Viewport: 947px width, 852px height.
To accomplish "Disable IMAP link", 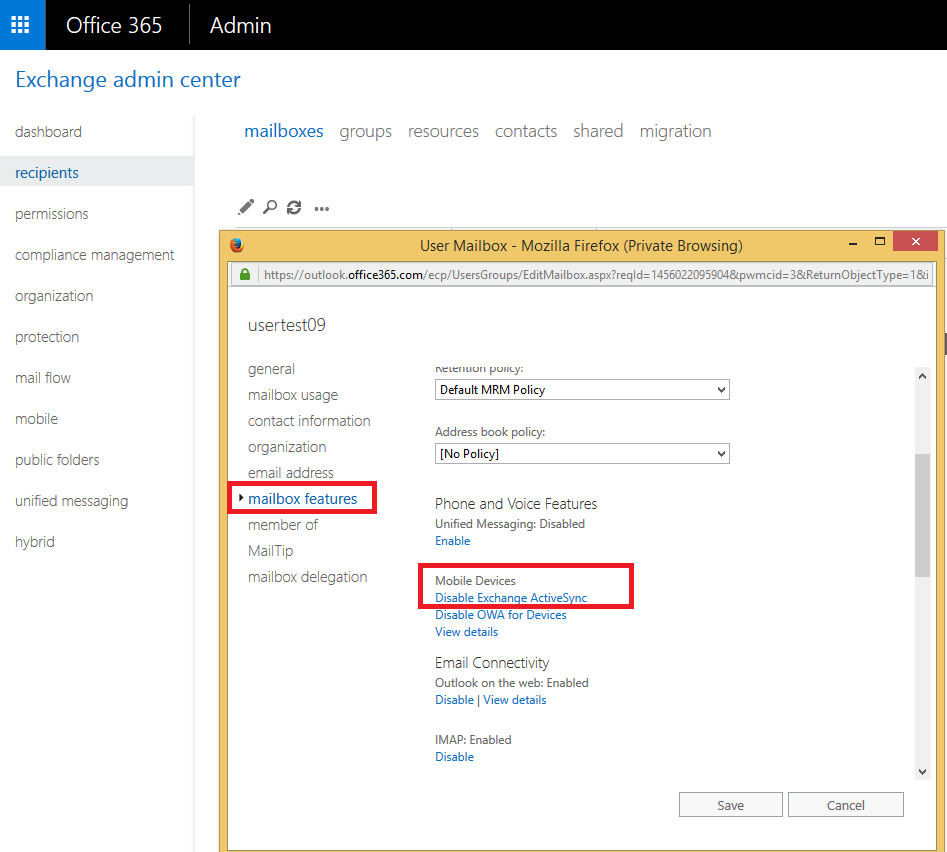I will pos(454,757).
